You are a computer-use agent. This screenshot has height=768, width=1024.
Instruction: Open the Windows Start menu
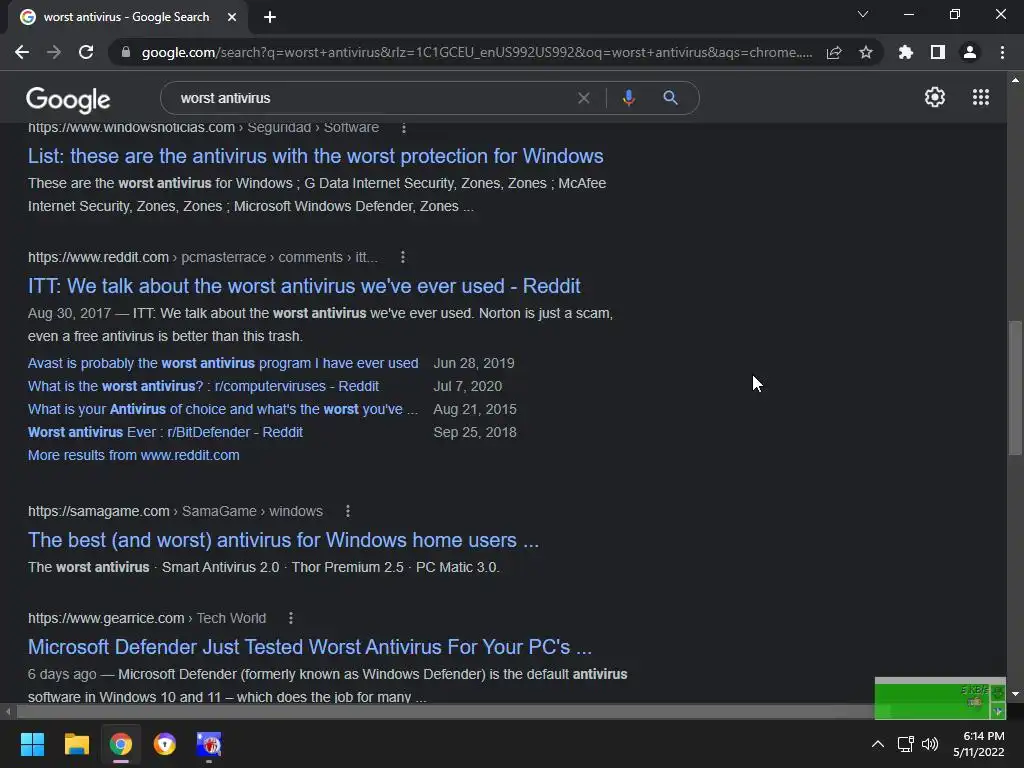click(x=32, y=744)
